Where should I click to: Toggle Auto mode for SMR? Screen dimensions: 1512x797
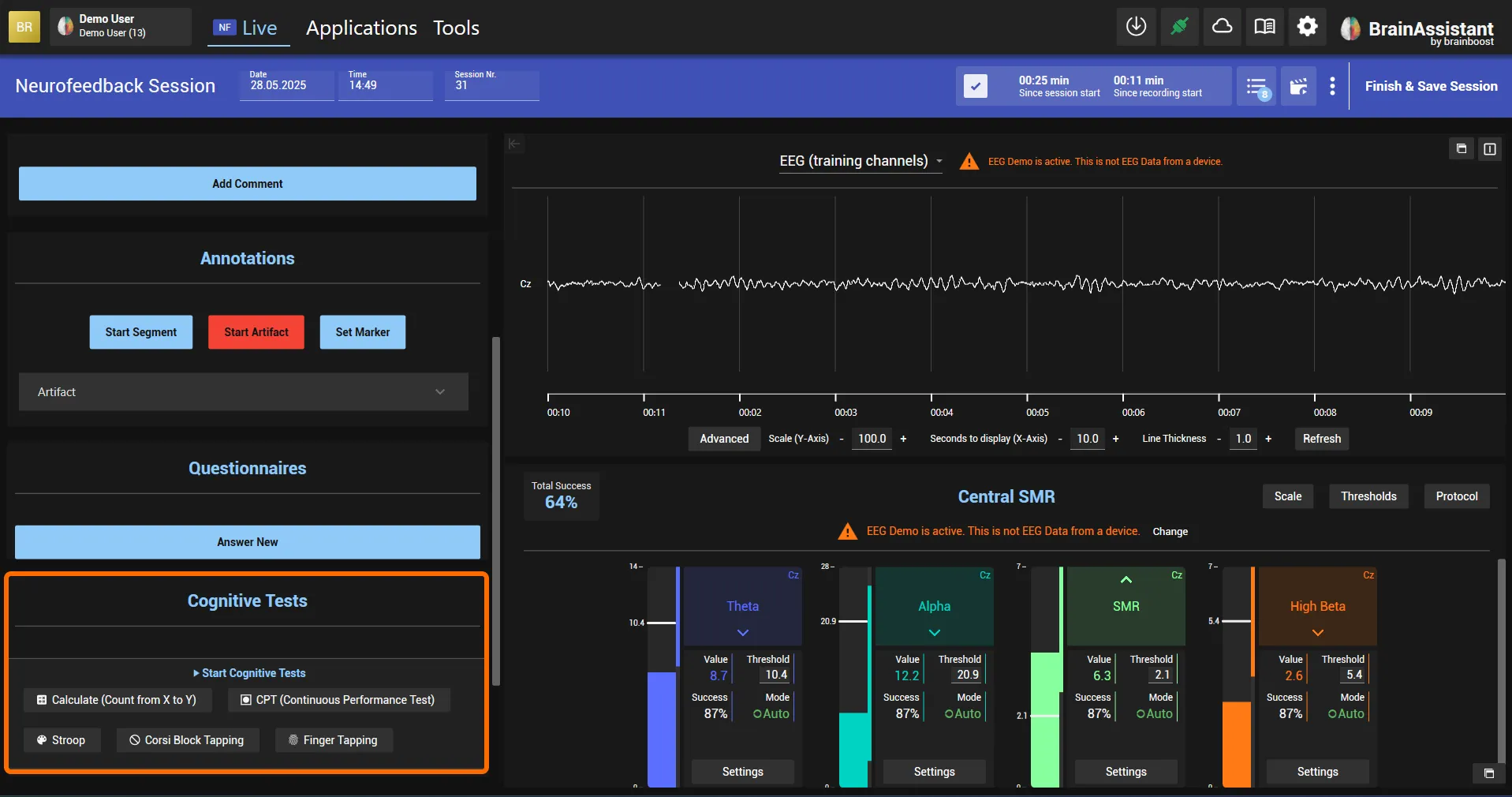click(x=1154, y=713)
